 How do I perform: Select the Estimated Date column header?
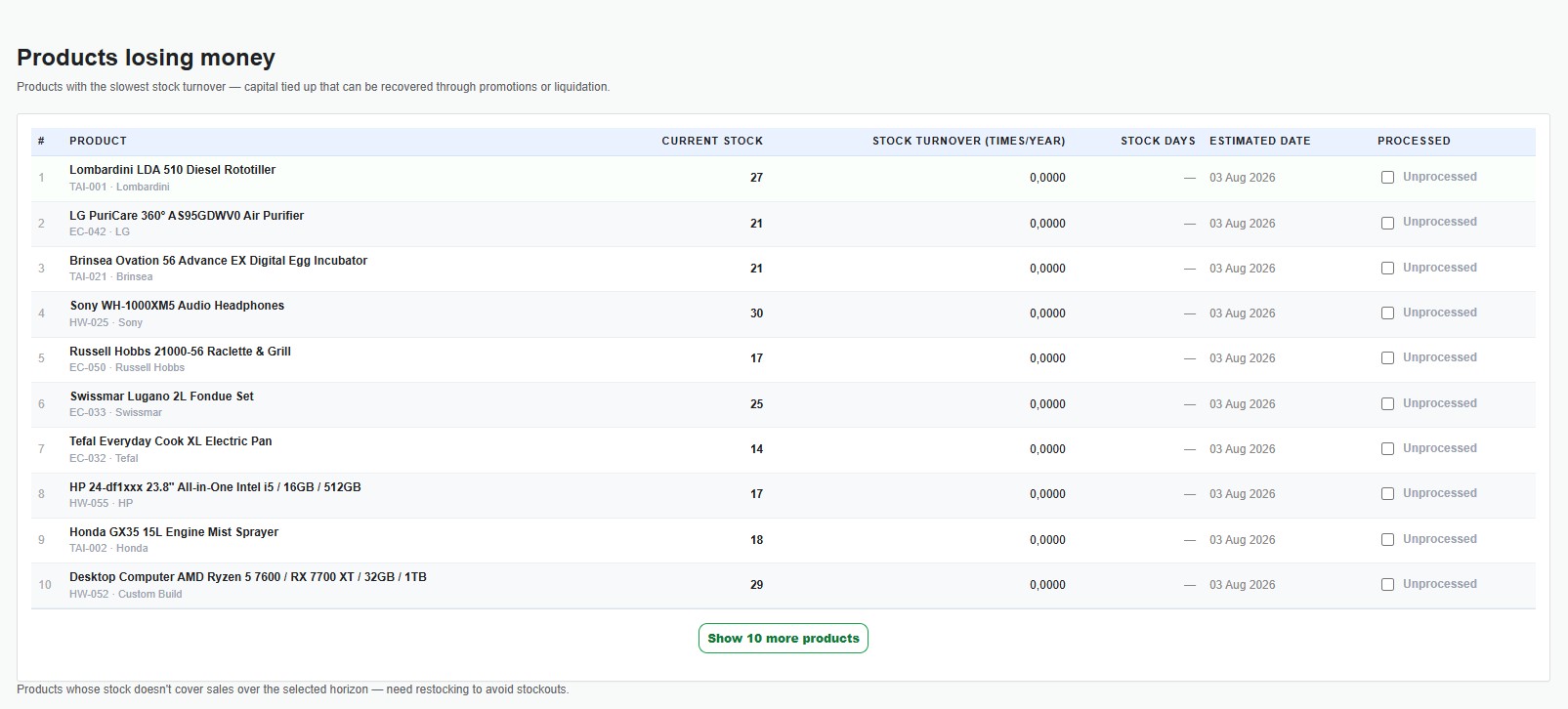[1260, 141]
